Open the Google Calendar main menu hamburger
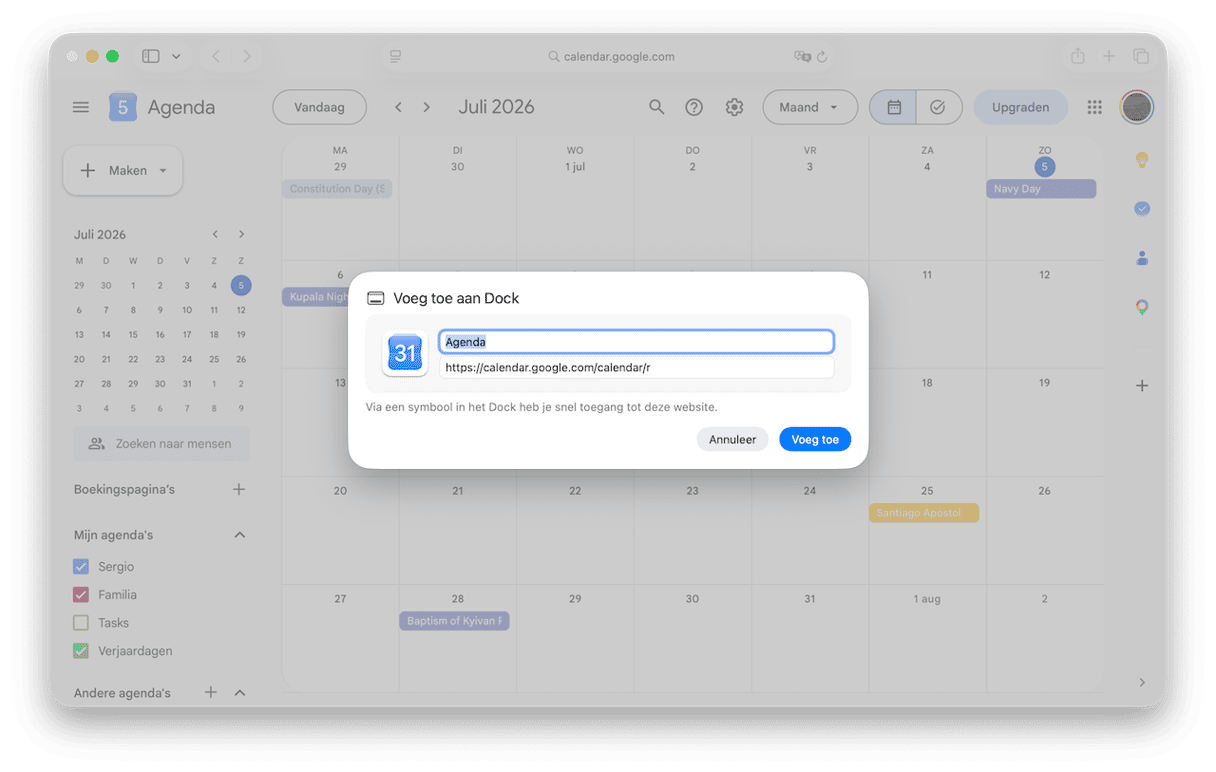 click(x=81, y=107)
